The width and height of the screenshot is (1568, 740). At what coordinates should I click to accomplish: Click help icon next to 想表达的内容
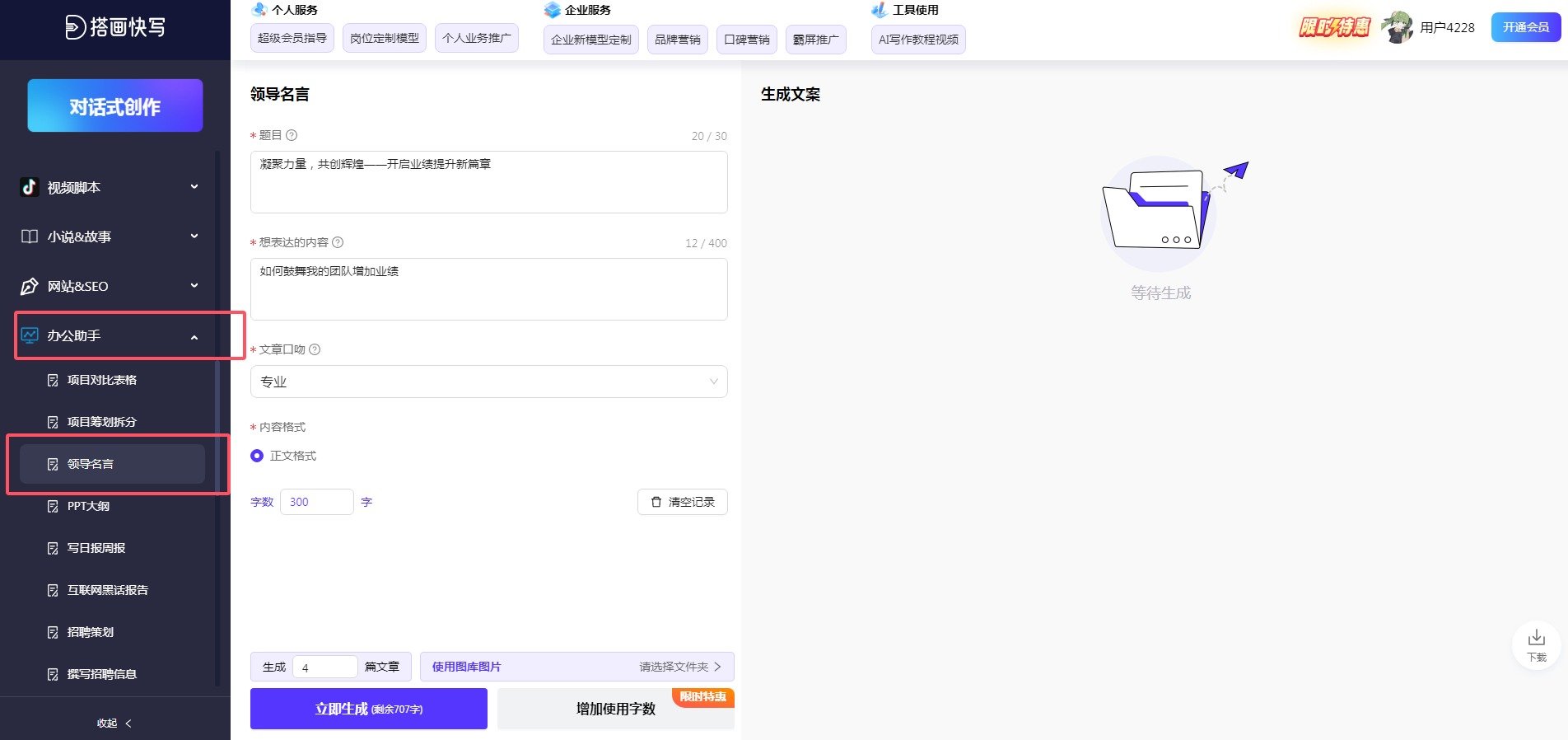point(338,242)
